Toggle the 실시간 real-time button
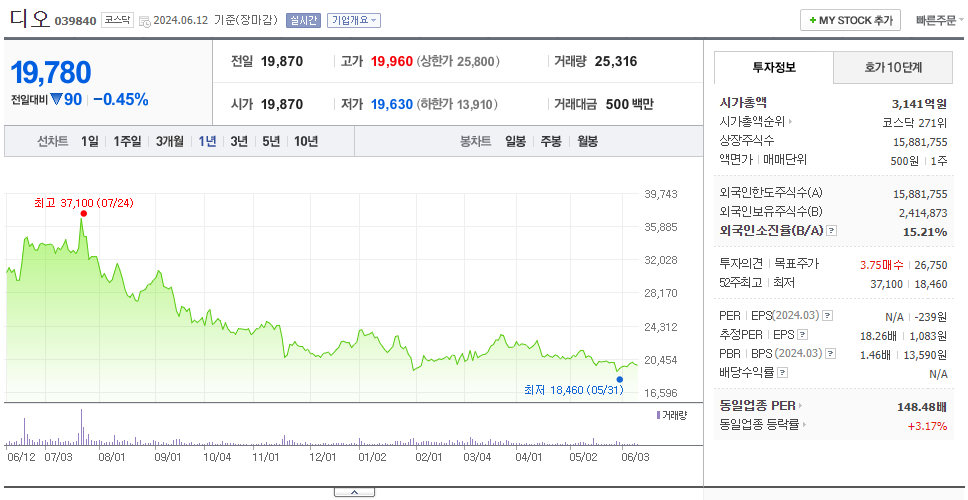Viewport: 968px width, 500px height. pos(302,20)
